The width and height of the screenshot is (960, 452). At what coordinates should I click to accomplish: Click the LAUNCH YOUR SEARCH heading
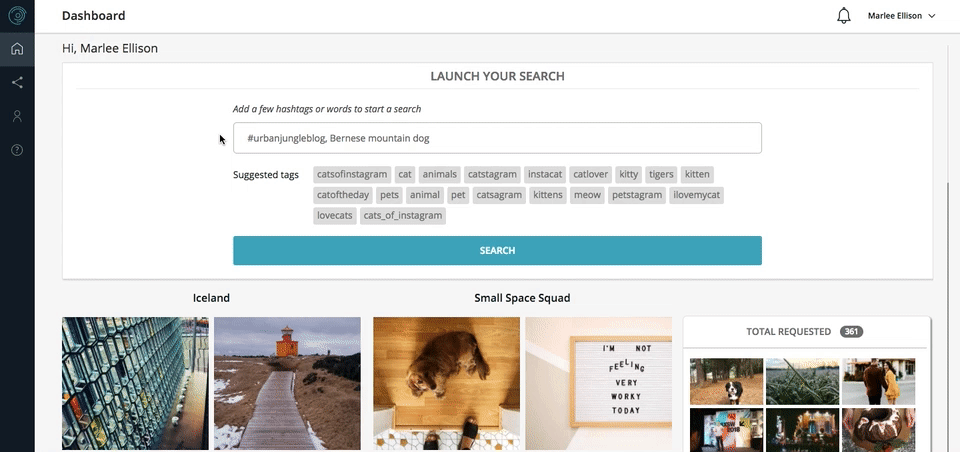[x=497, y=77]
